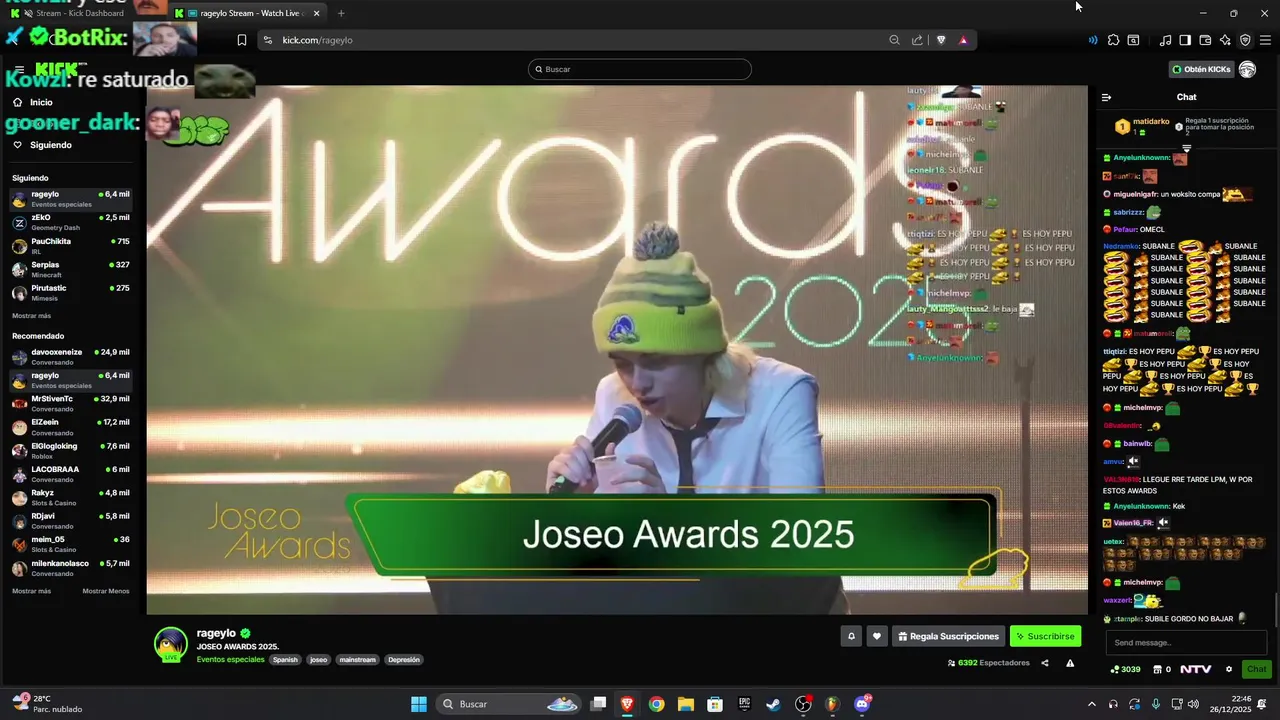
Task: Expand Recomendado list with Mostrar más
Action: point(31,591)
